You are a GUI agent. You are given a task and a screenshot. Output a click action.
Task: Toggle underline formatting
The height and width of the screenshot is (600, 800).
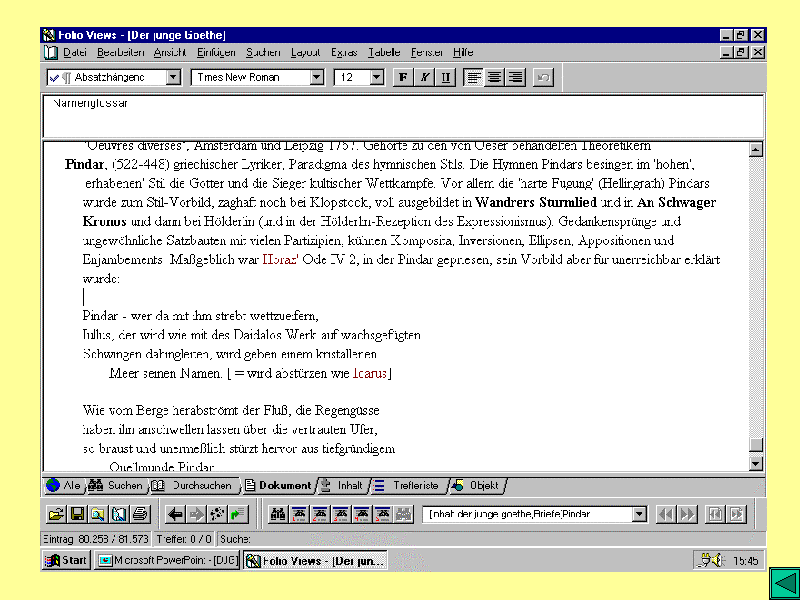[x=446, y=77]
